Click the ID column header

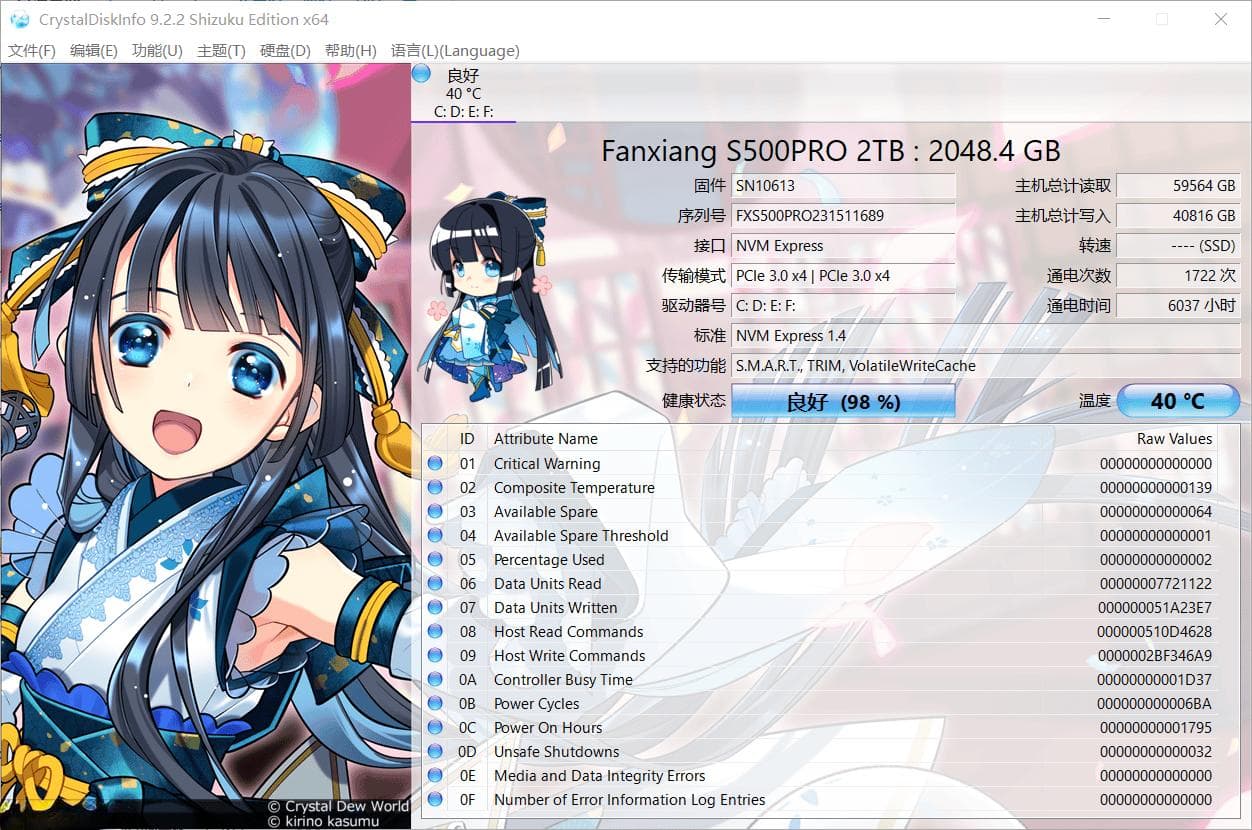point(467,439)
